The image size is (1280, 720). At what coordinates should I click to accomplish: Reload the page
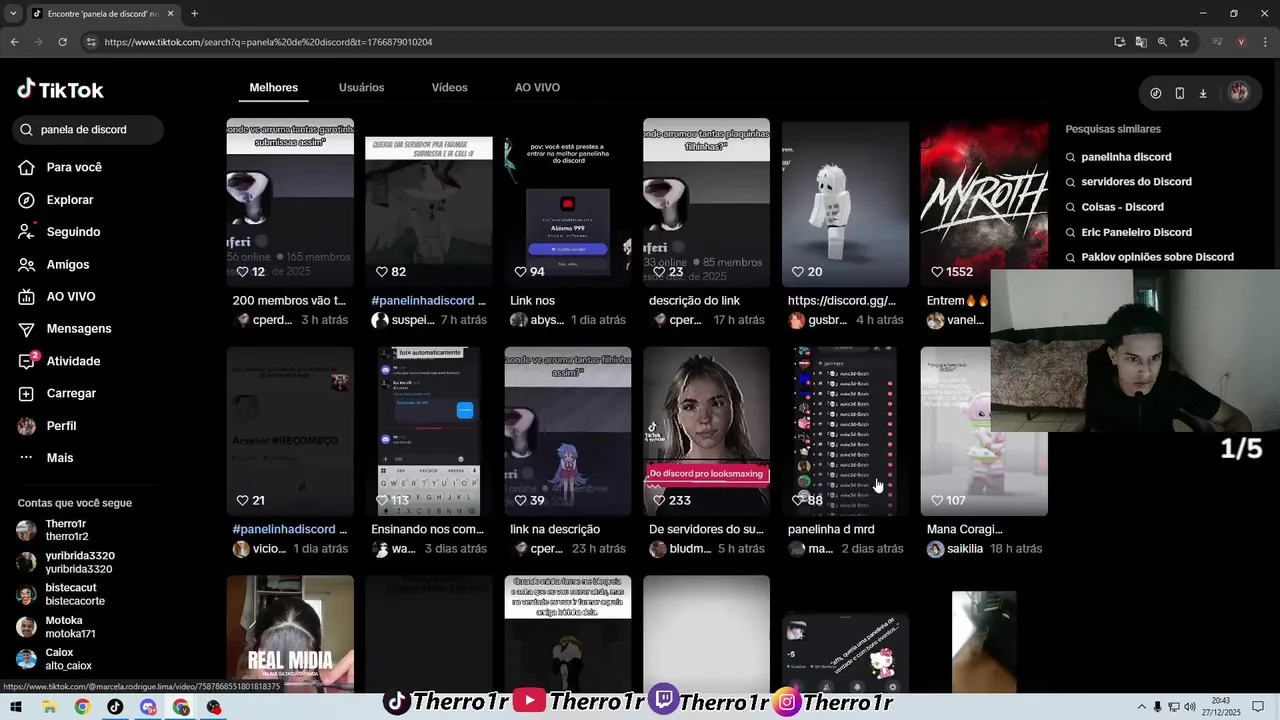[62, 42]
